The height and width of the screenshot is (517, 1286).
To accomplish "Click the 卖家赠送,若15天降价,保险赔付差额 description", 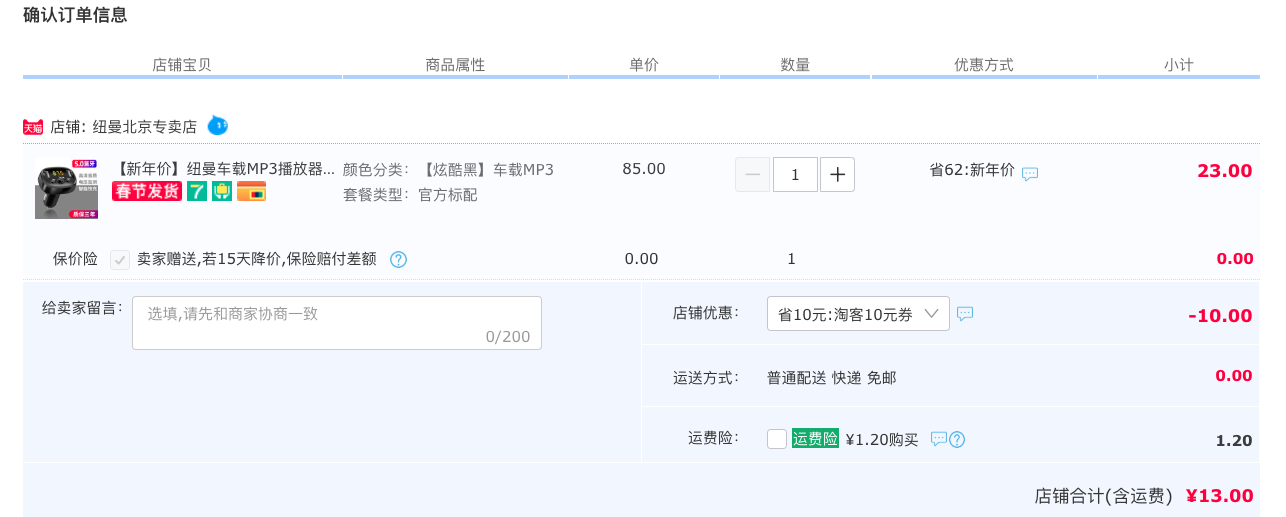I will coord(257,259).
